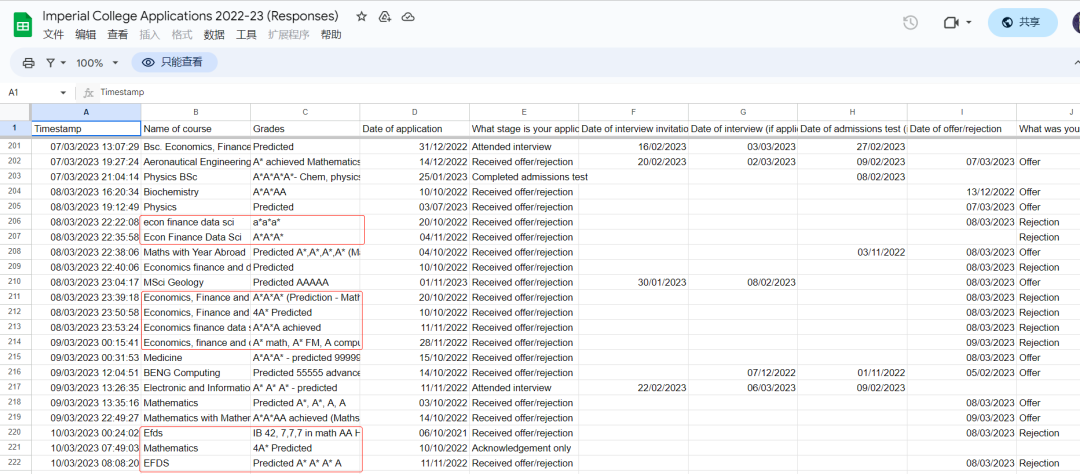Select the Physics BSc cell

tap(196, 176)
